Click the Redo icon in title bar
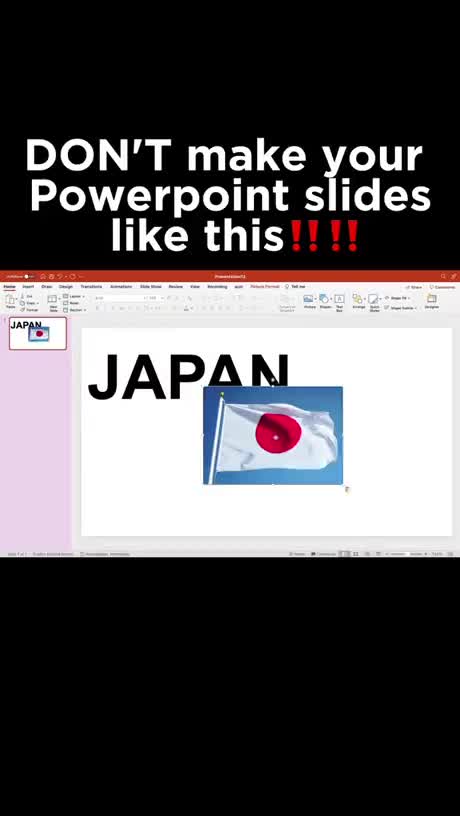 coord(72,276)
